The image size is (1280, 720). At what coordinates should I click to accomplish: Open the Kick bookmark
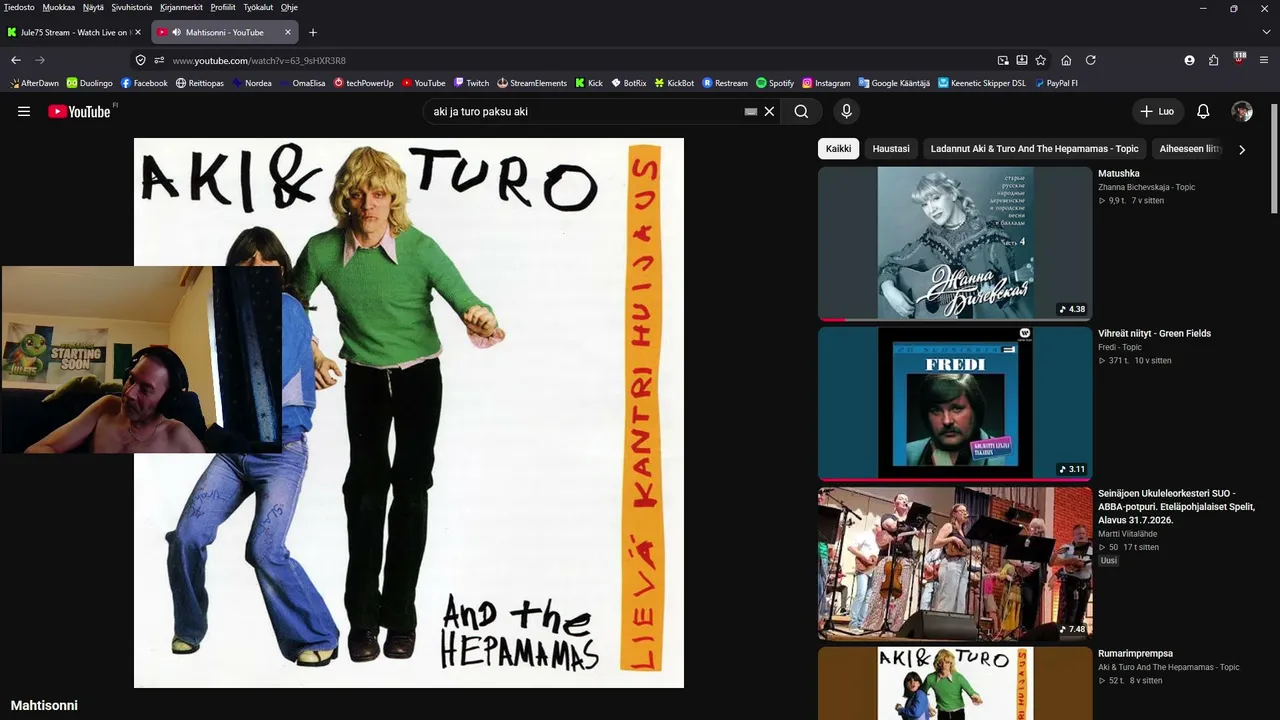point(589,83)
